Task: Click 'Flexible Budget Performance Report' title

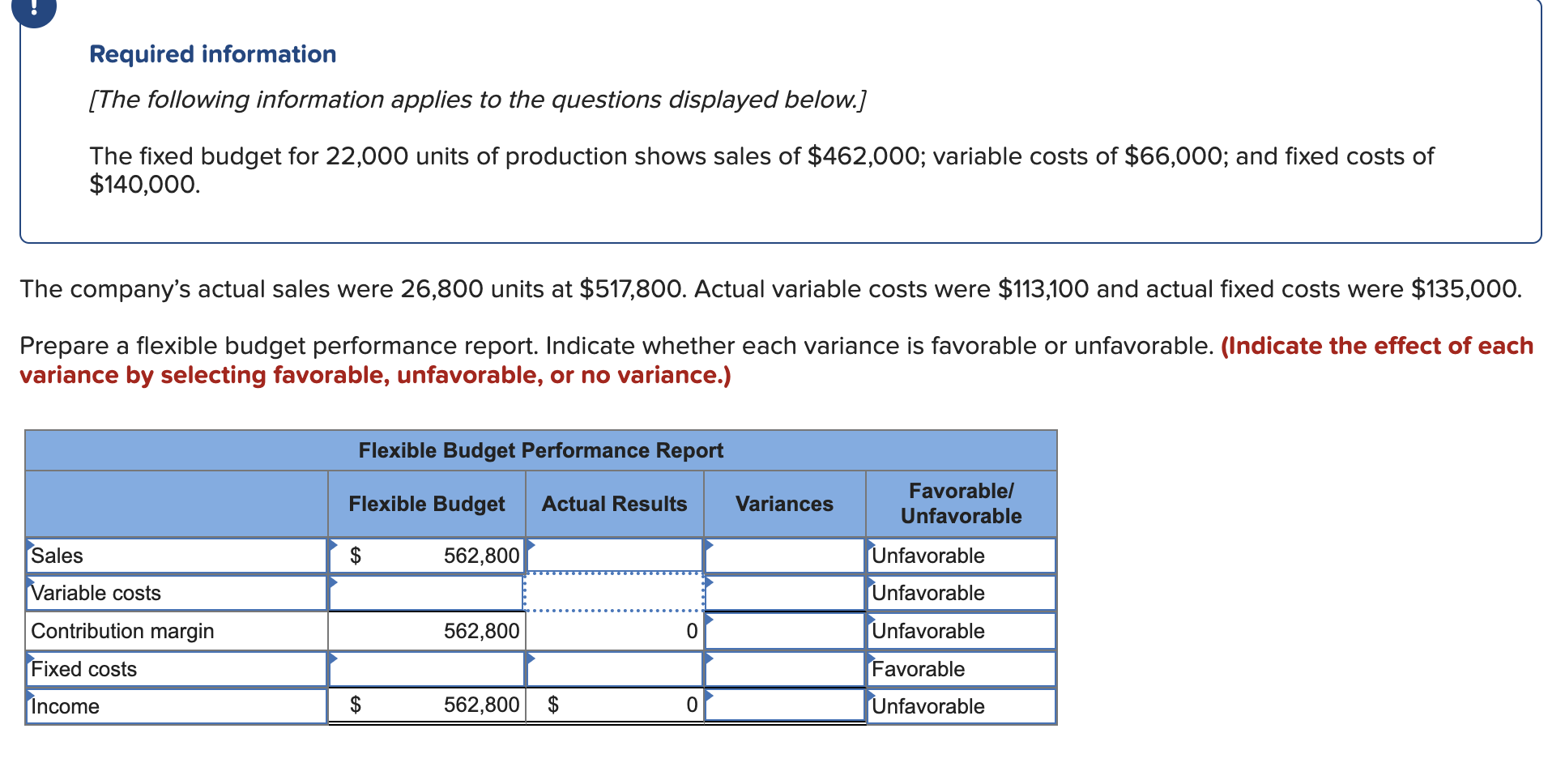Action: [x=541, y=450]
